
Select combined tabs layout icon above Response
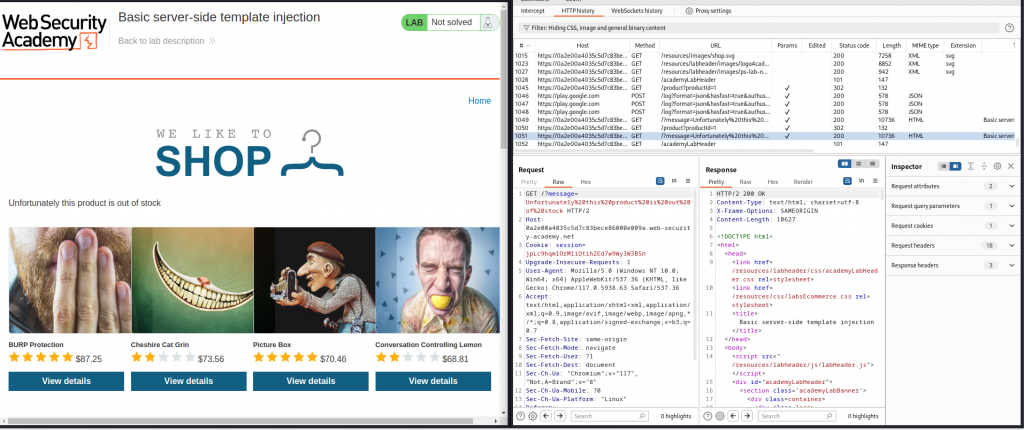872,163
